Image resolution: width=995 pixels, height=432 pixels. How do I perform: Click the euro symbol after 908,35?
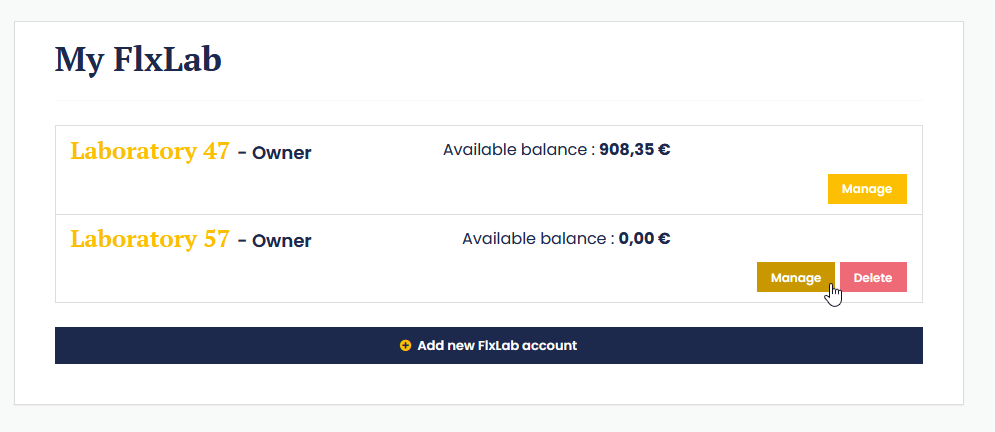tap(664, 151)
